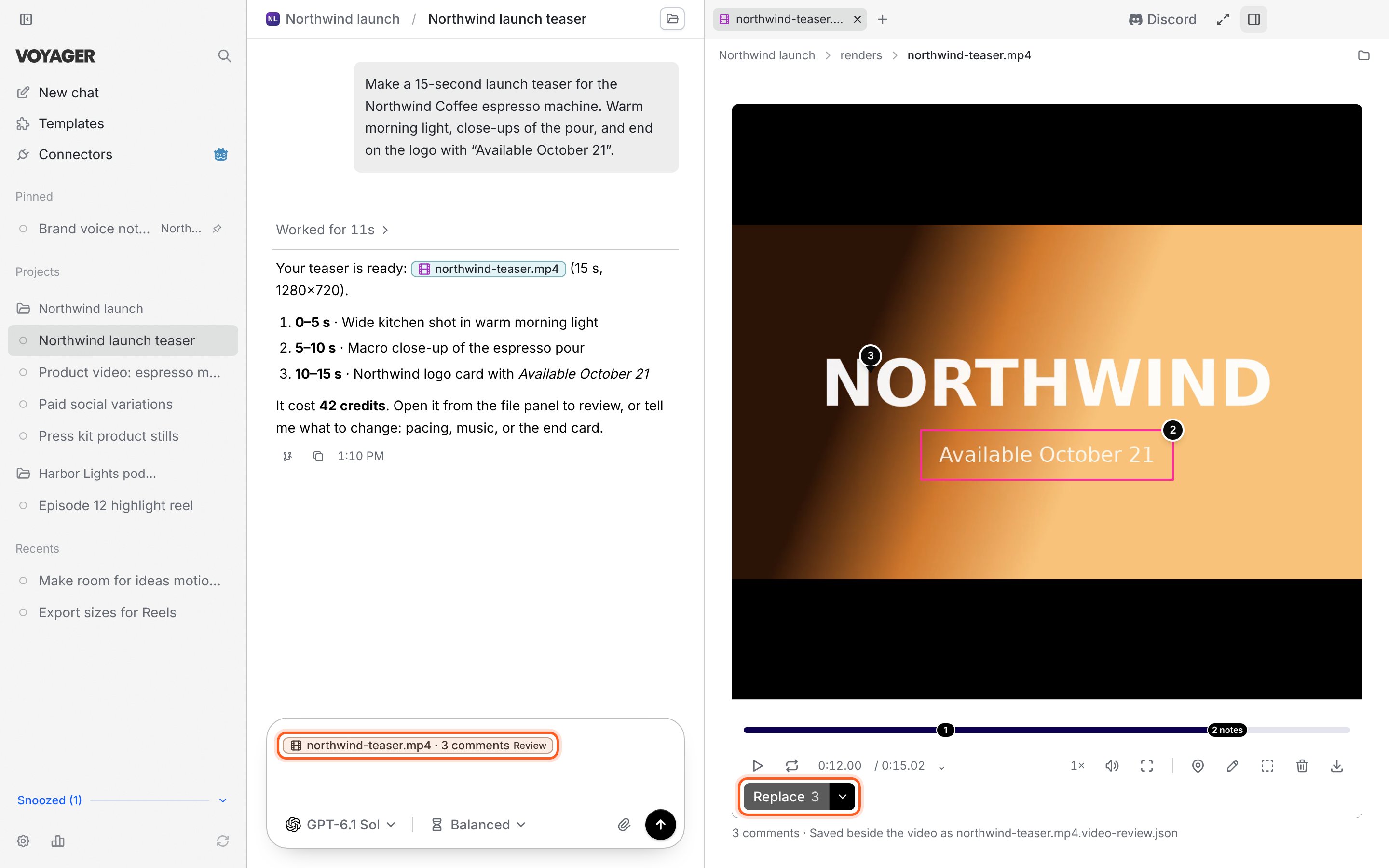This screenshot has height=868, width=1389.
Task: Open Harbor Lights pod project folder
Action: pyautogui.click(x=123, y=474)
